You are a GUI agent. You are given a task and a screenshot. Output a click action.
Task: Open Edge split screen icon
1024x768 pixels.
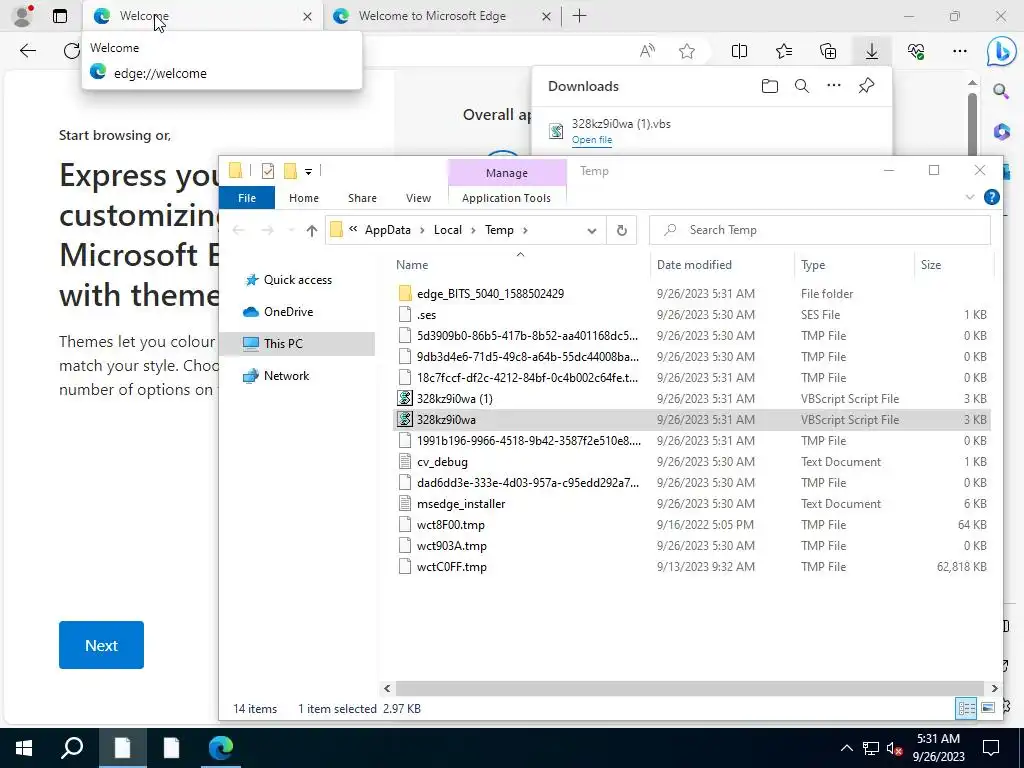pyautogui.click(x=739, y=51)
